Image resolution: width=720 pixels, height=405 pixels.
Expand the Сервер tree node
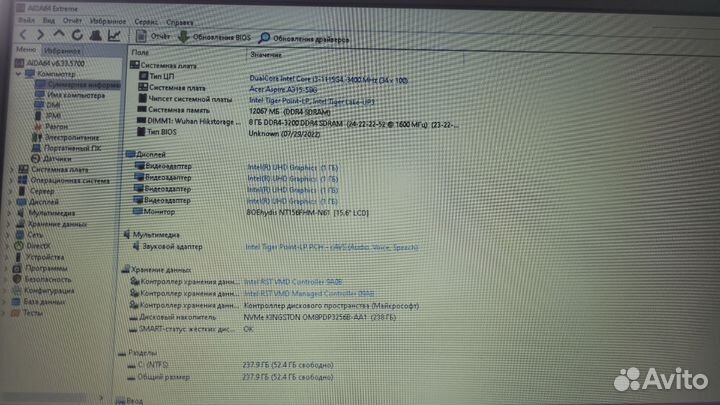coord(11,191)
